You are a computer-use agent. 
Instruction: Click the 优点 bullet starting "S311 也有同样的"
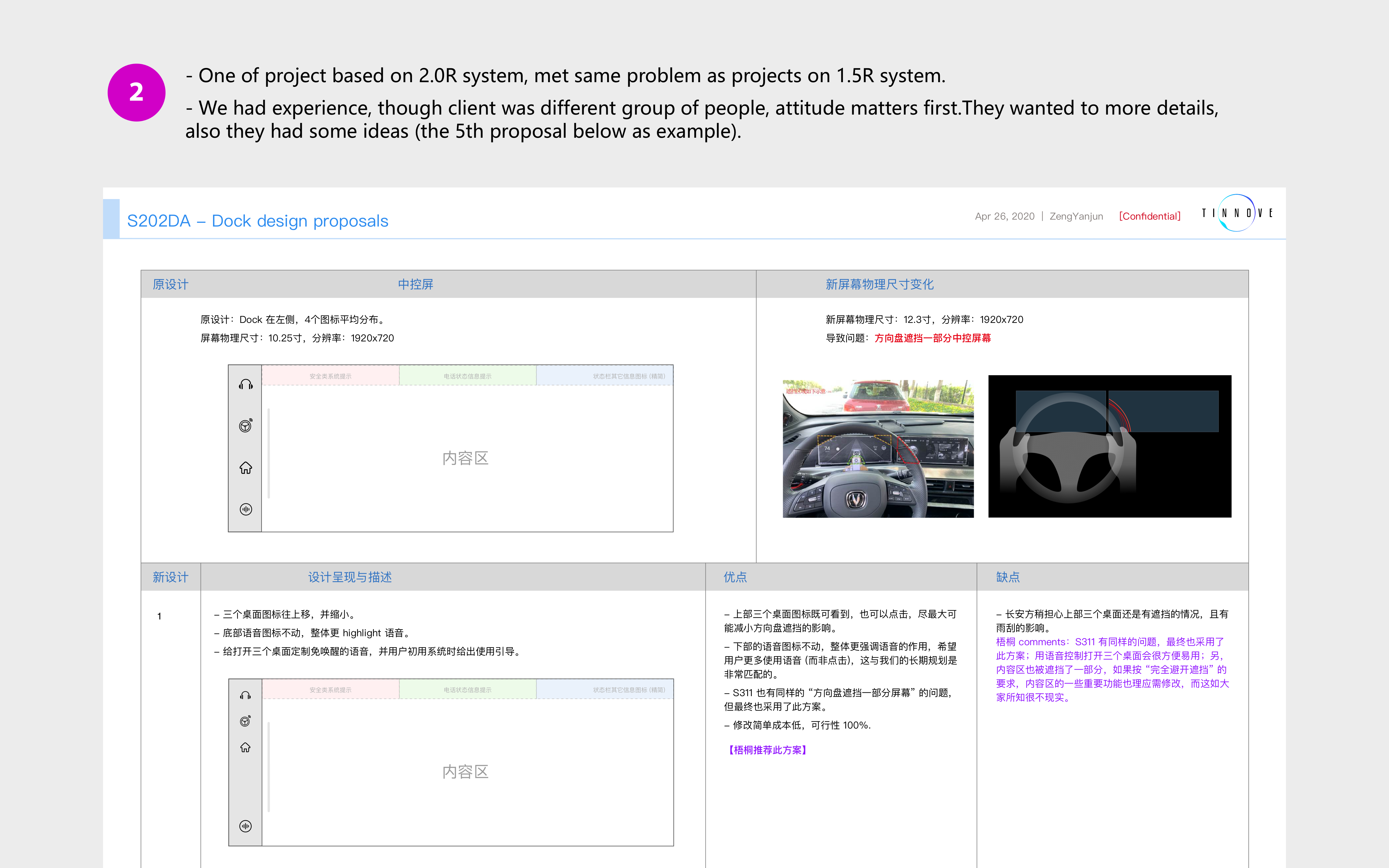[x=839, y=700]
